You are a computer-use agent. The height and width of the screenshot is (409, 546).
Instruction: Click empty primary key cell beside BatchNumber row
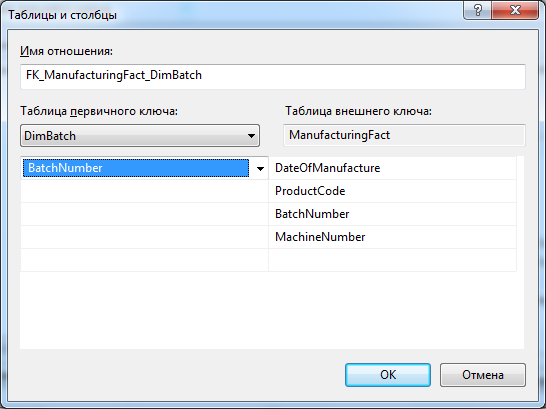click(x=145, y=214)
